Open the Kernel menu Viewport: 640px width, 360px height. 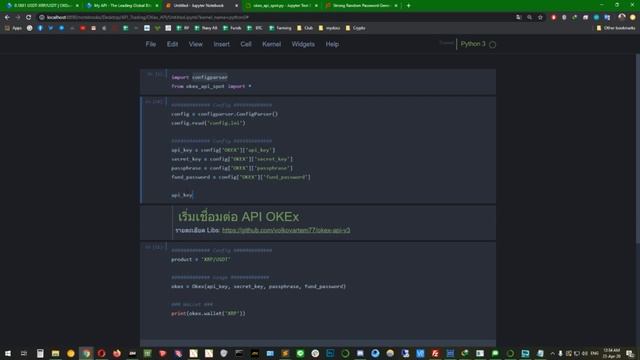(271, 44)
